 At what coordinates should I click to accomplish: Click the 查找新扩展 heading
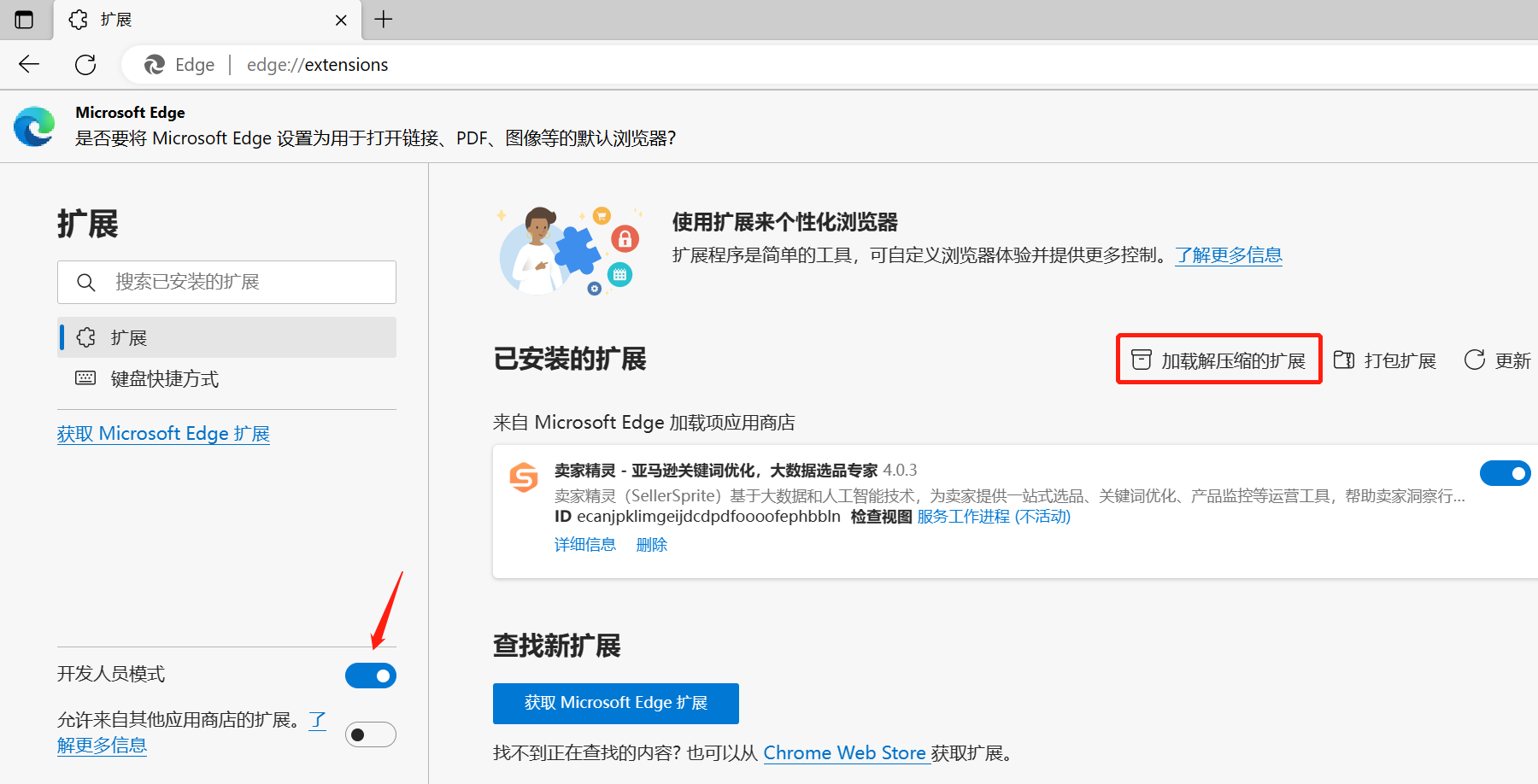tap(557, 646)
